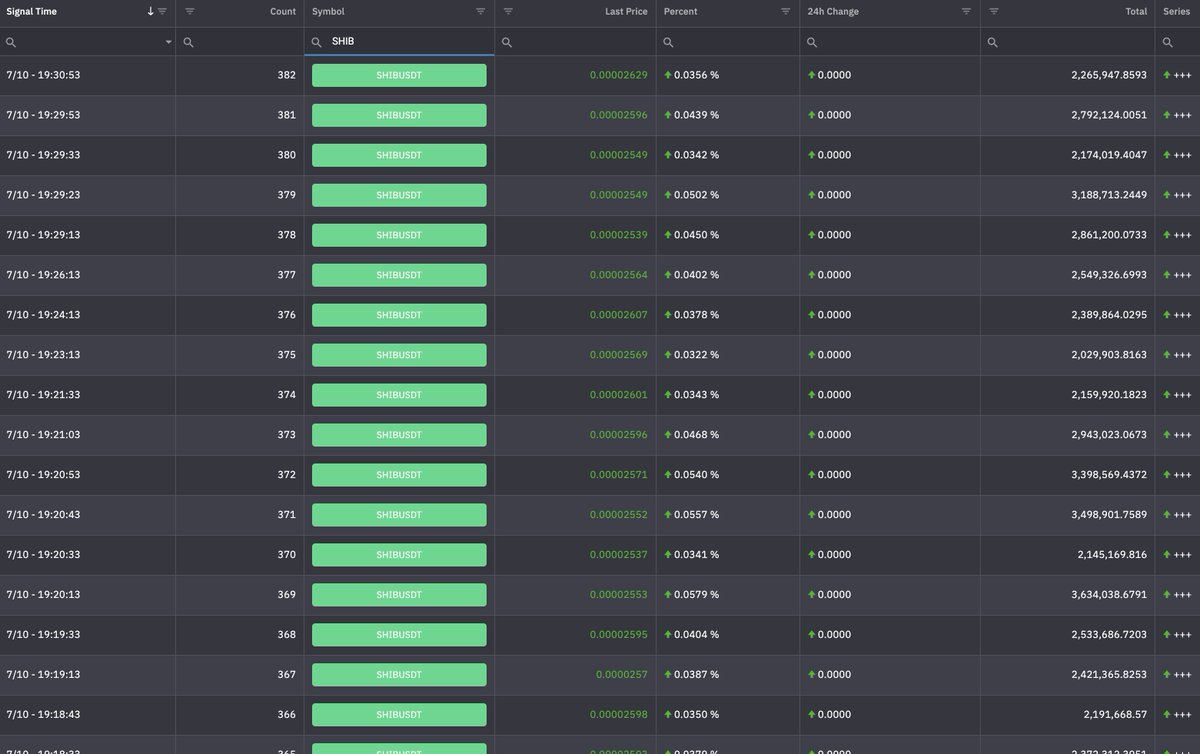Select the signal time 7/10 - 19:21:03
The height and width of the screenshot is (754, 1200).
(43, 435)
